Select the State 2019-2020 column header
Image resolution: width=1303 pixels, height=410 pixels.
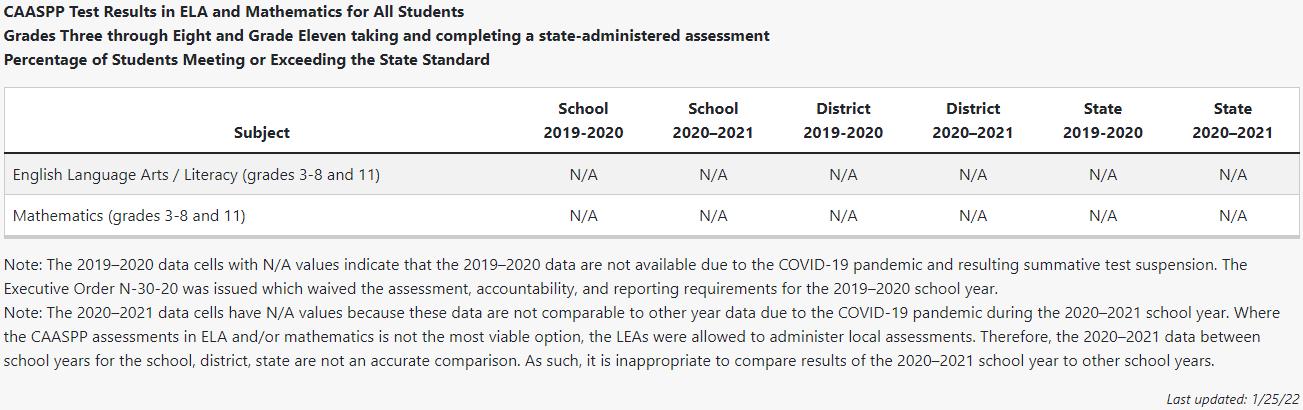pos(1103,120)
